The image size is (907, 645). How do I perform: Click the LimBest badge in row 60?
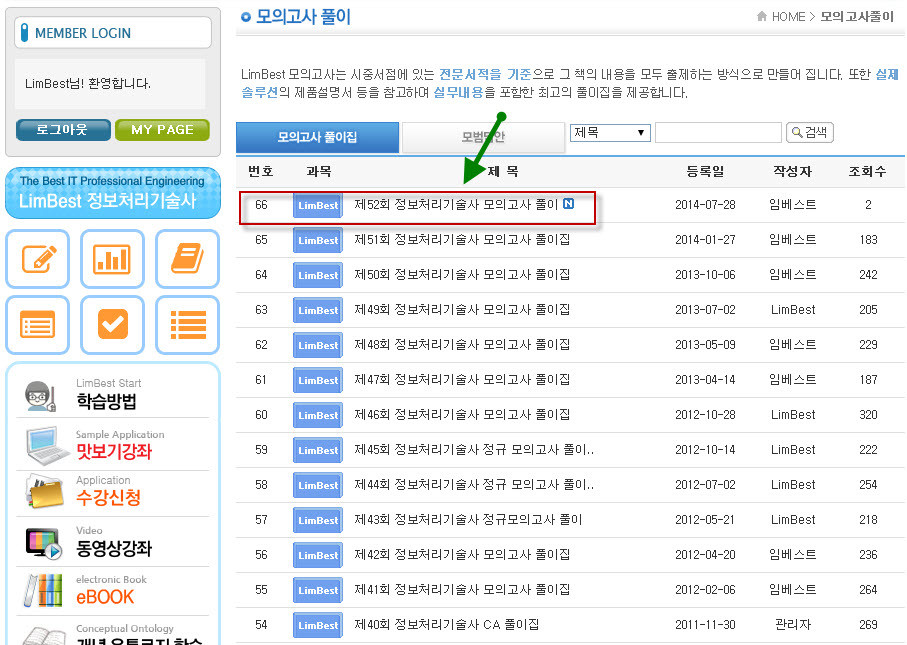318,415
